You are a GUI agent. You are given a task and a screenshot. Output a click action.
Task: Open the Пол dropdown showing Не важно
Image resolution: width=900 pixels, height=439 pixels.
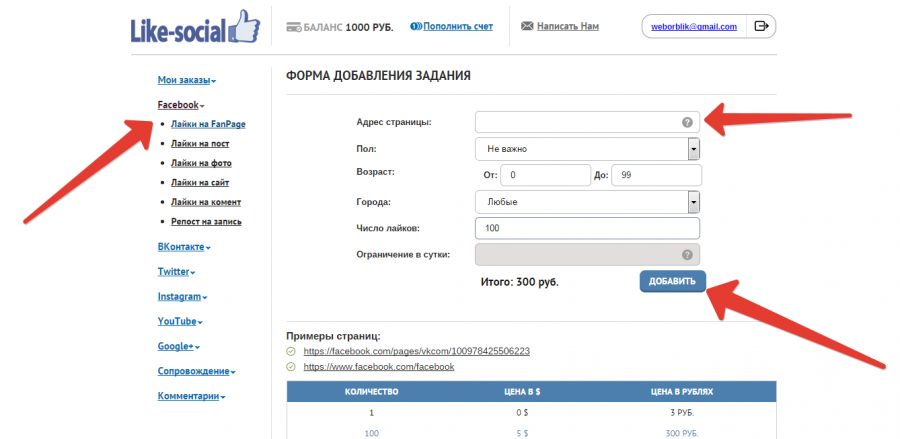[x=588, y=149]
